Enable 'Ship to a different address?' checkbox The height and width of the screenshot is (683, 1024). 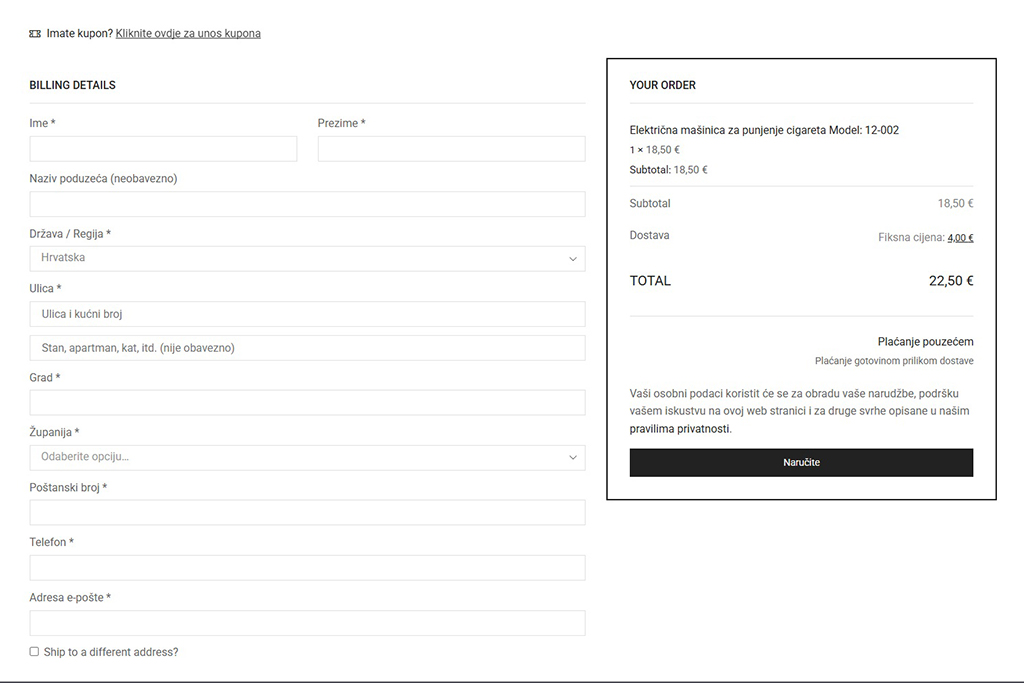(x=34, y=652)
